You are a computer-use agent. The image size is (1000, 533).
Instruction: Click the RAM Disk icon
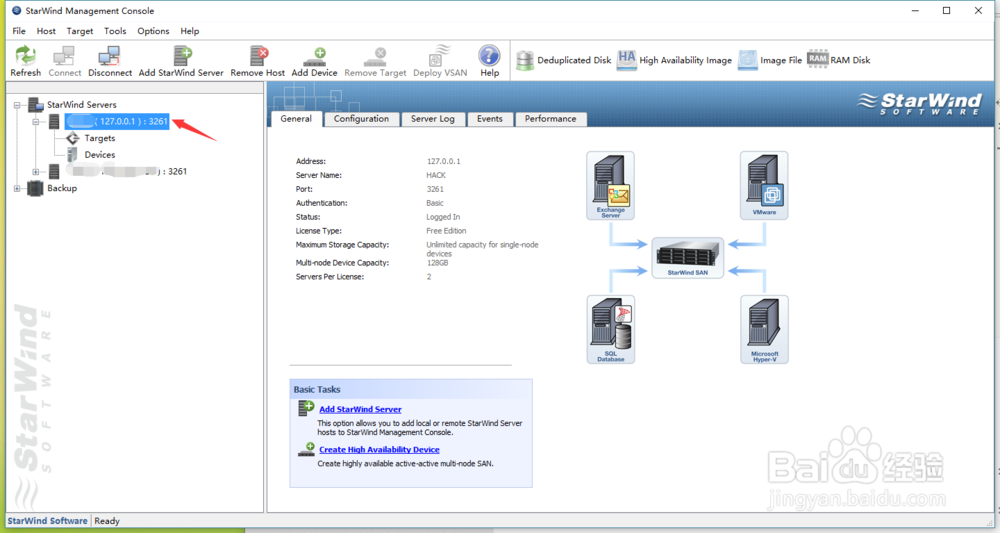(817, 59)
